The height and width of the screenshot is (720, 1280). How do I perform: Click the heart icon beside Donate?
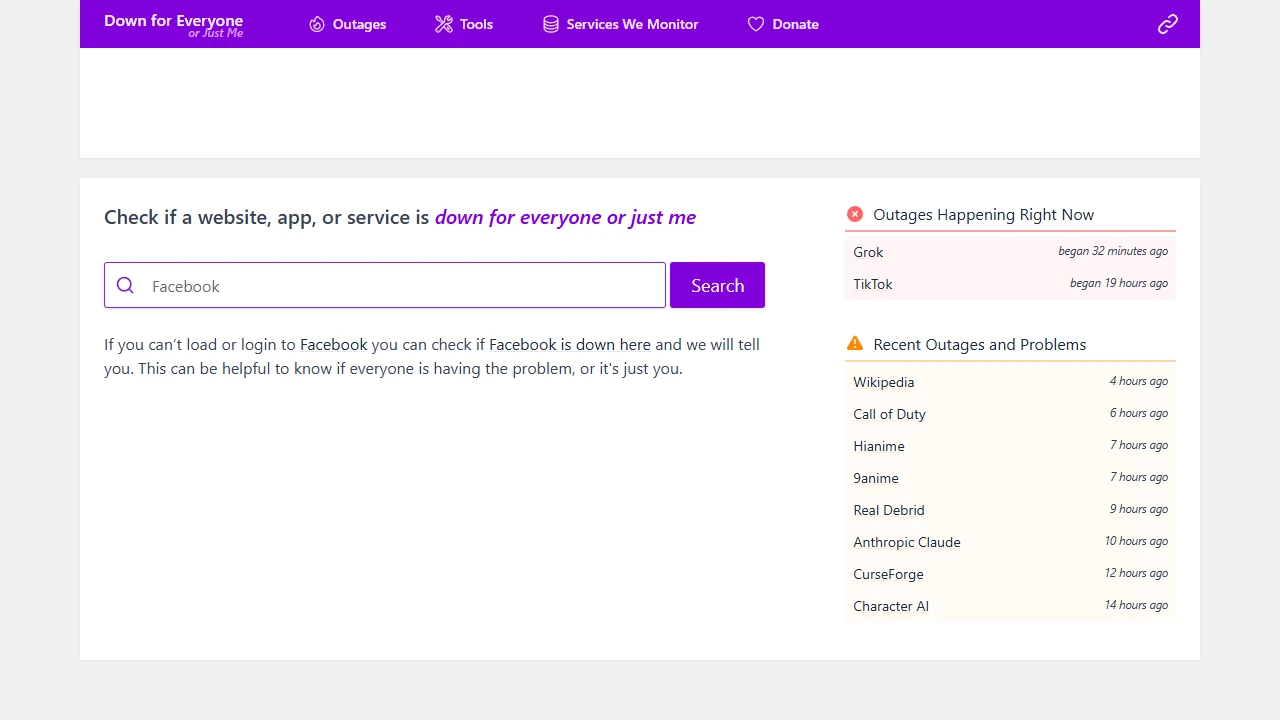pyautogui.click(x=756, y=24)
